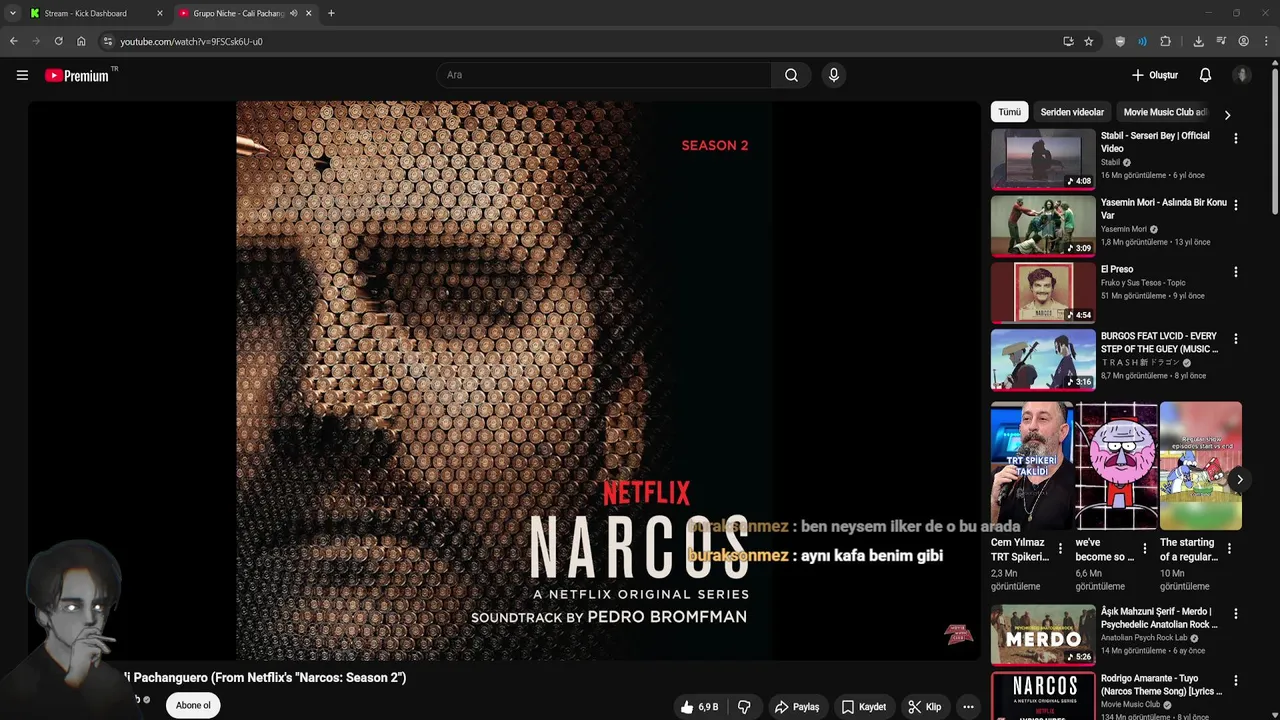Open the BURGOS FEAT LVCID video link

[1159, 343]
